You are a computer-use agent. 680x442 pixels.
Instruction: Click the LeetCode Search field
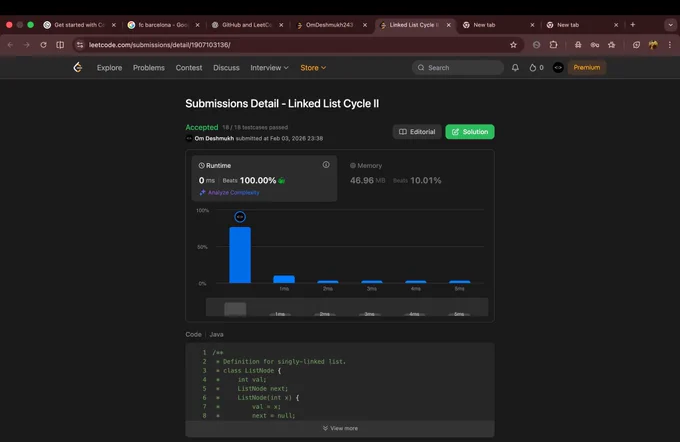tap(458, 68)
